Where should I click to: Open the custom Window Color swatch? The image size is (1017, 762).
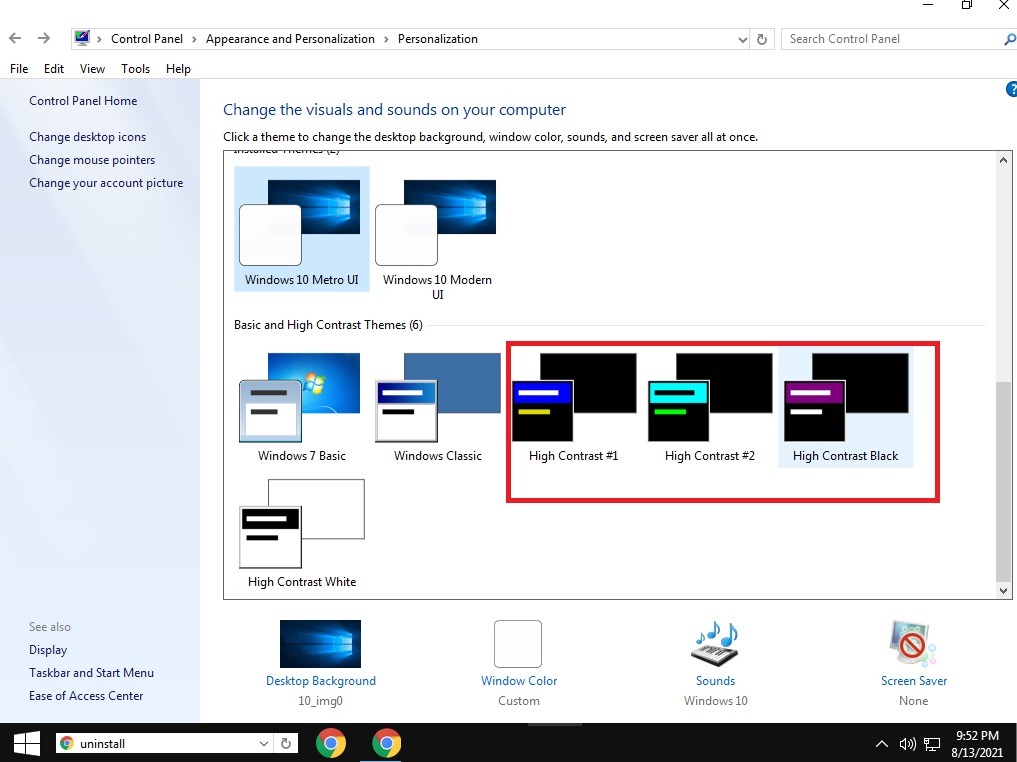click(x=518, y=645)
